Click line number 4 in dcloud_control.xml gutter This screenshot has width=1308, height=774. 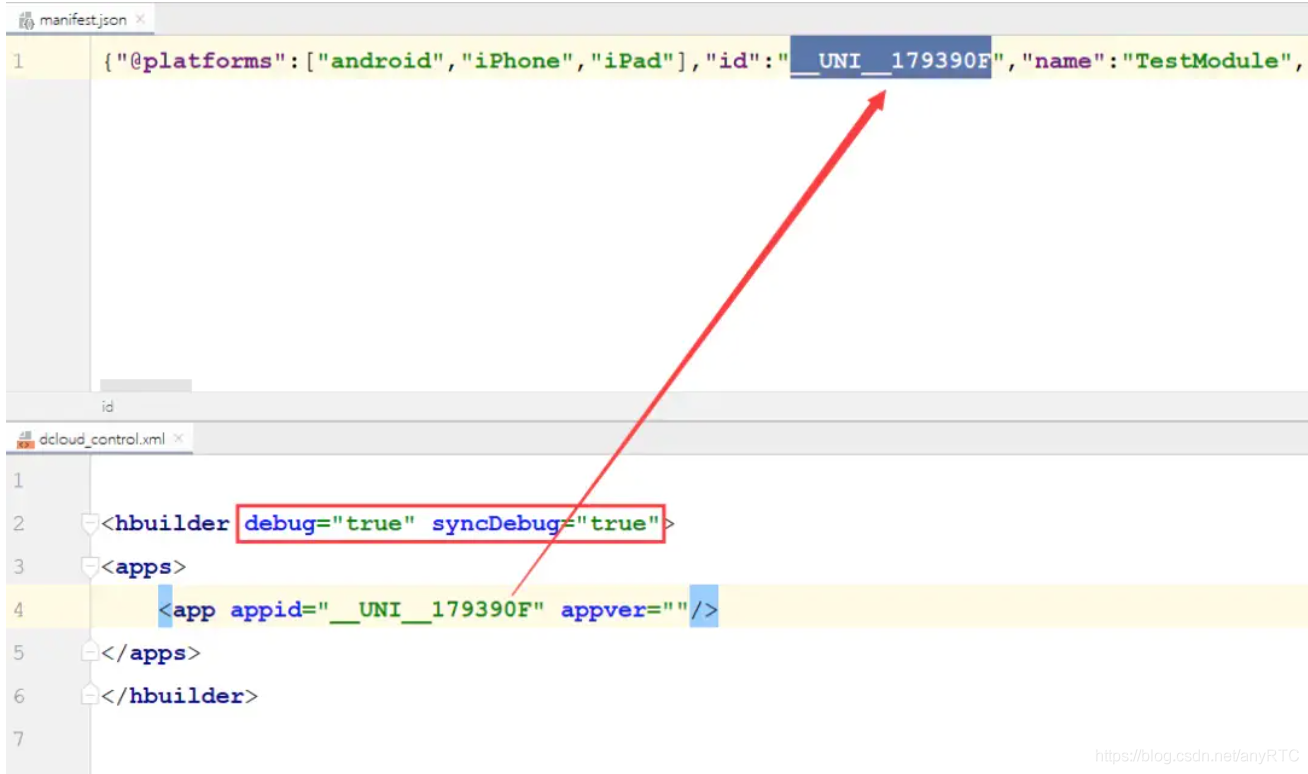[19, 610]
